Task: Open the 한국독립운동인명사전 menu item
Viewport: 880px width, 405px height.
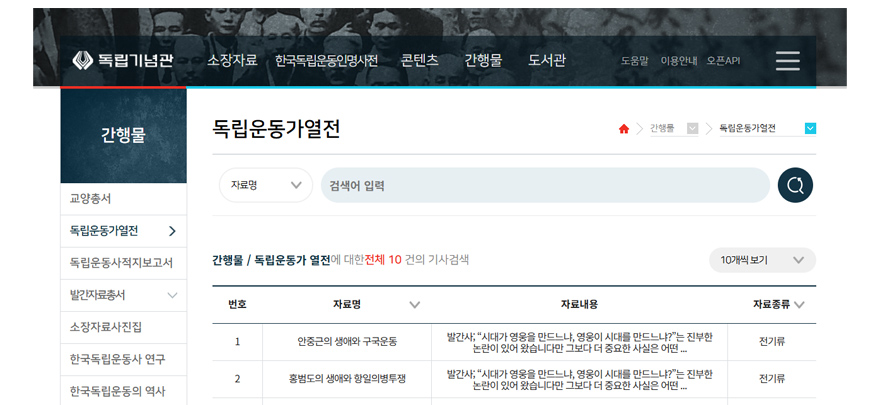Action: 327,61
